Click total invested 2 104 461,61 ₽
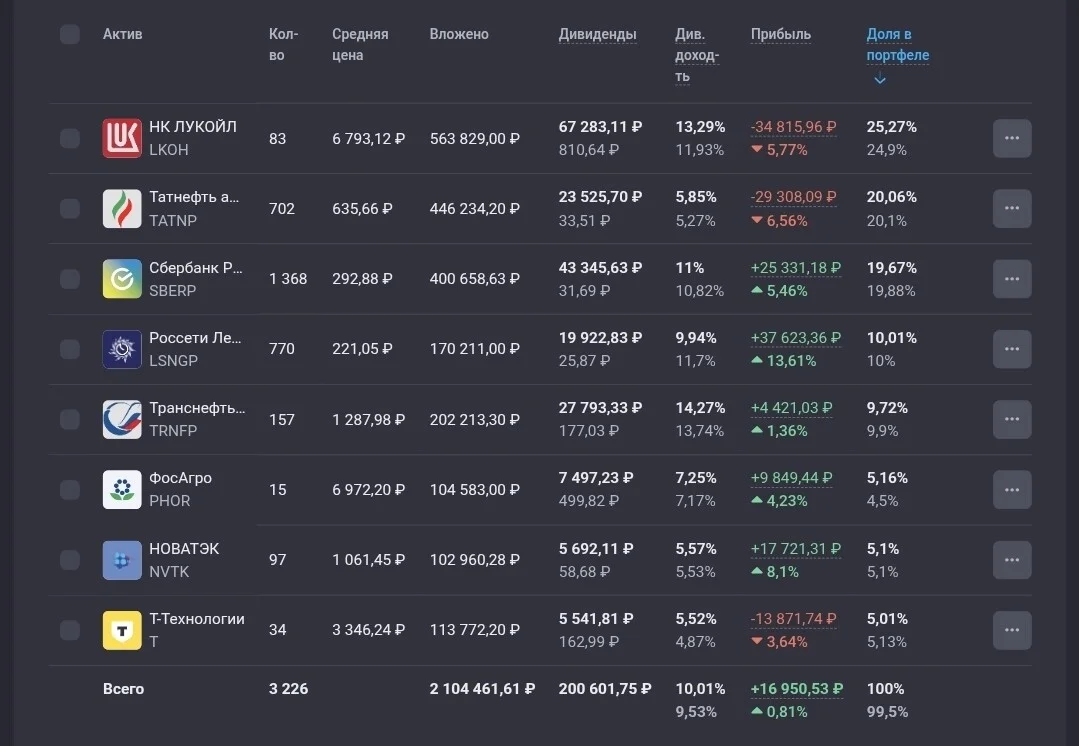This screenshot has width=1079, height=746. tap(482, 688)
